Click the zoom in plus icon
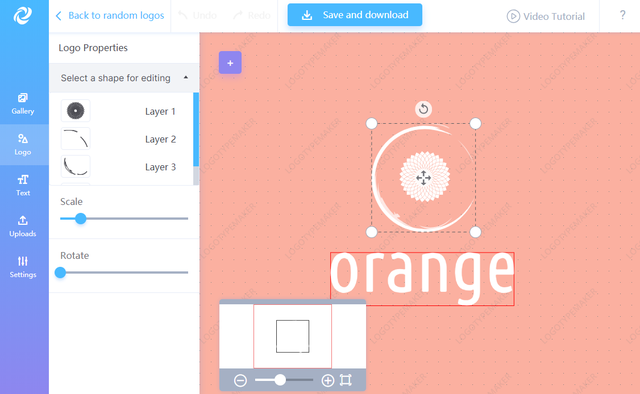This screenshot has height=394, width=640. point(327,381)
